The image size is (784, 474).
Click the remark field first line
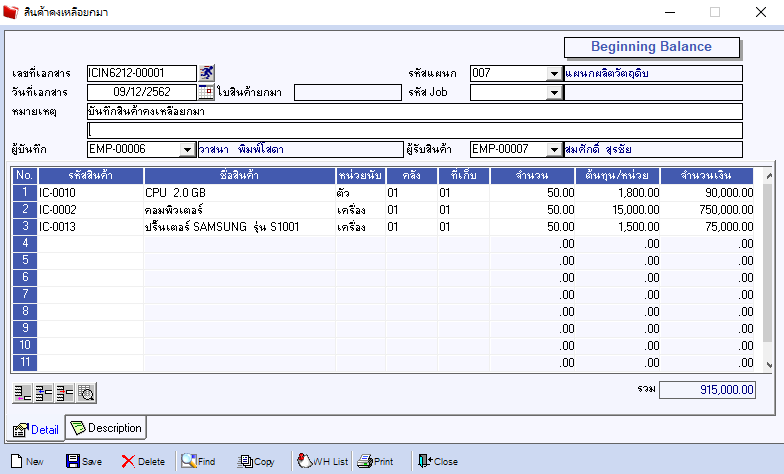coord(414,112)
